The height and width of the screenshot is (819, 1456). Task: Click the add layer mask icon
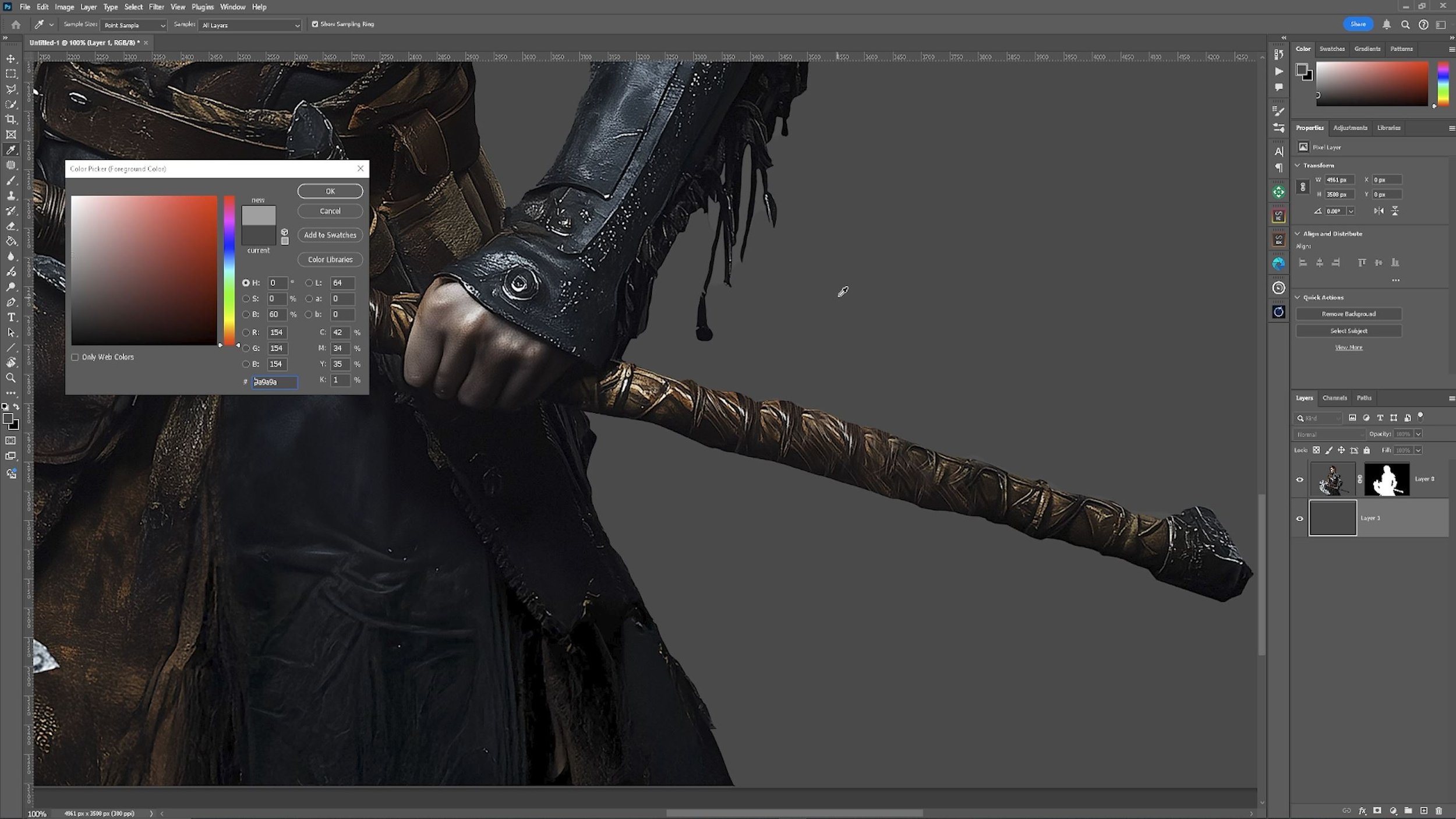[x=1377, y=810]
